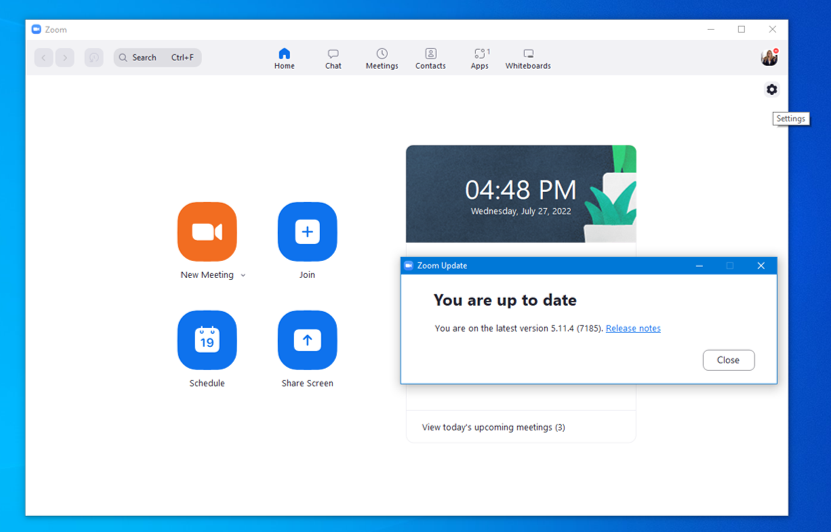Open the Release notes link

coord(633,329)
